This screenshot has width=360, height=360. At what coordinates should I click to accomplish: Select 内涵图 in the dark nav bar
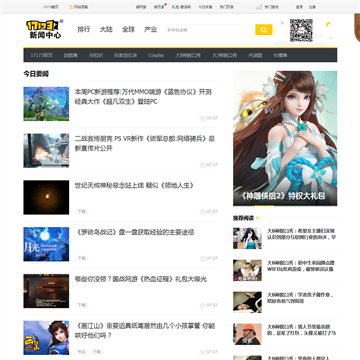(255, 55)
